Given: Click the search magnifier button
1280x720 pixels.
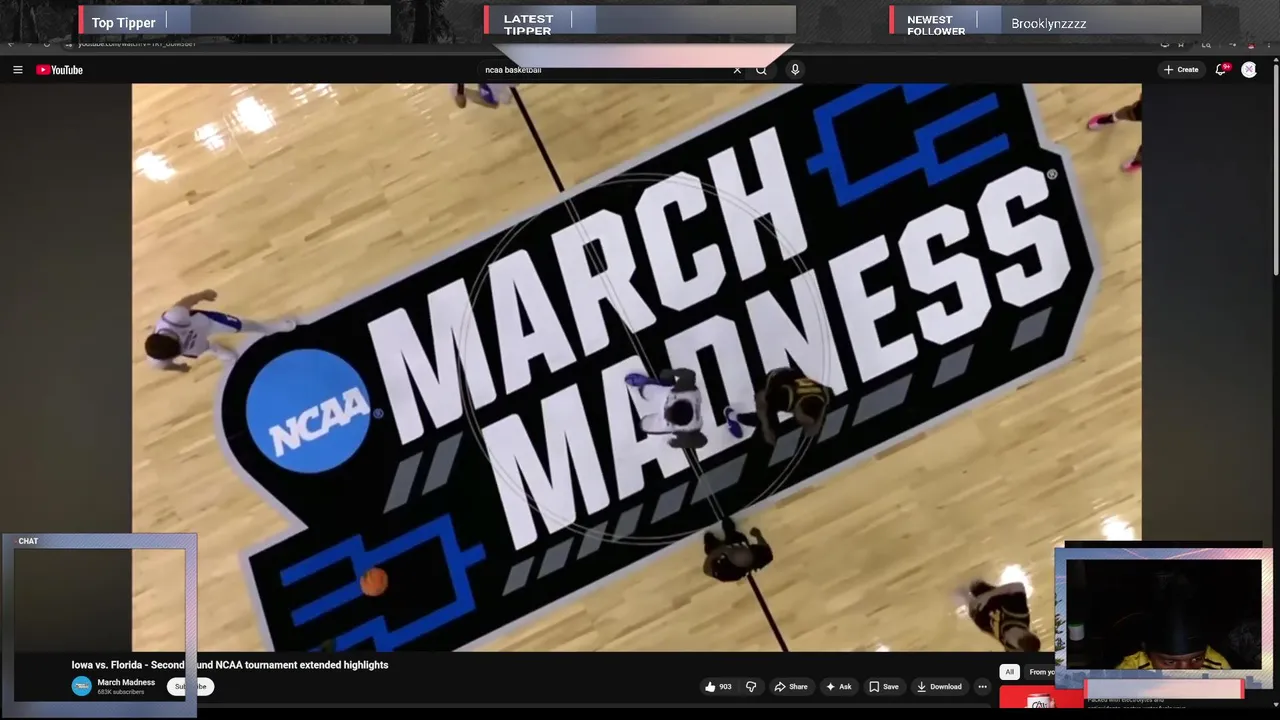Looking at the screenshot, I should point(761,70).
